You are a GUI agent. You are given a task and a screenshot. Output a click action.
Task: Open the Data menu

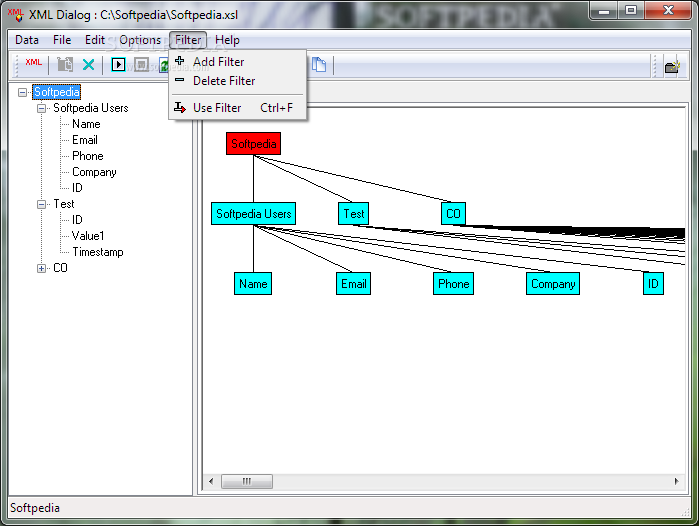pos(27,40)
